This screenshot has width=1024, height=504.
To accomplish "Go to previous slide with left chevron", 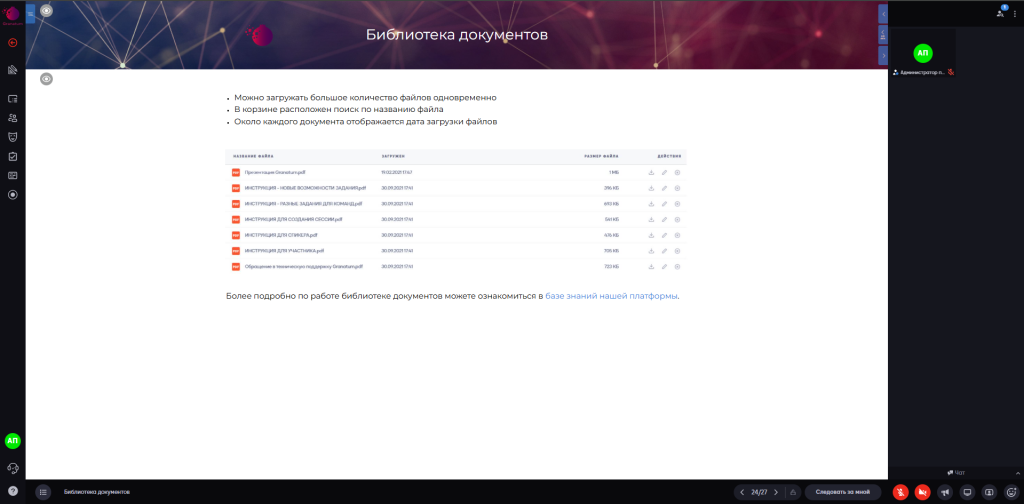I will coord(742,492).
